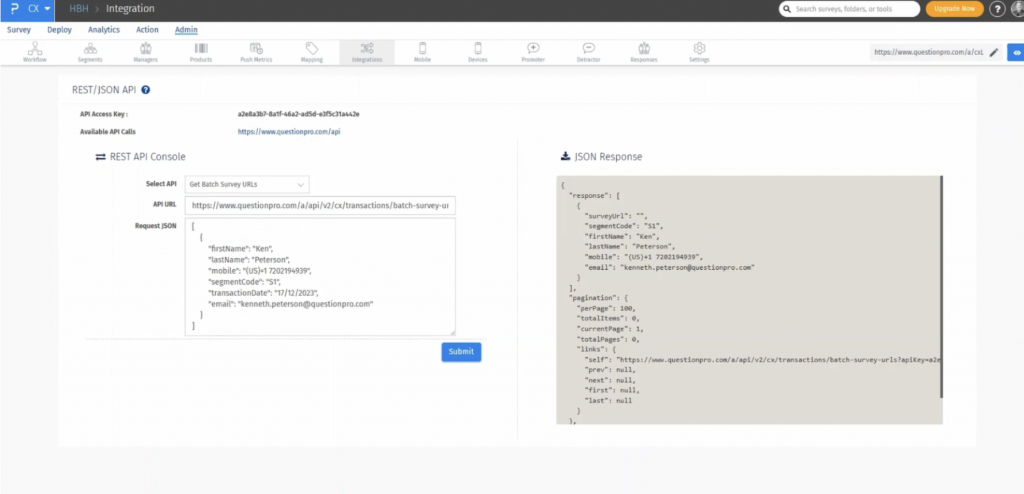The image size is (1024, 494).
Task: Click the Integration breadcrumb title
Action: click(131, 9)
